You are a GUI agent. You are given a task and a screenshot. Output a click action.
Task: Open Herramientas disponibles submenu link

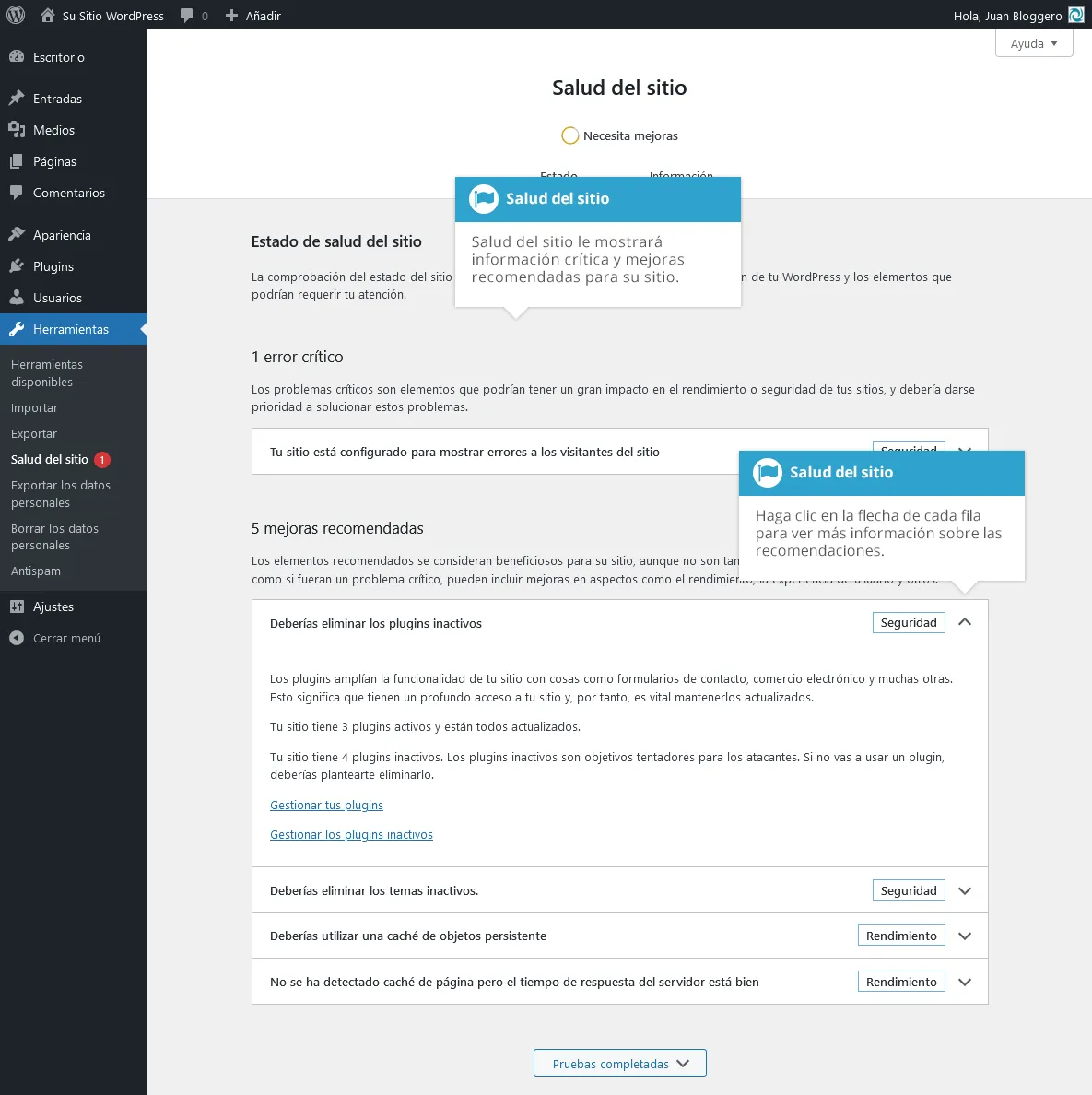(x=47, y=373)
